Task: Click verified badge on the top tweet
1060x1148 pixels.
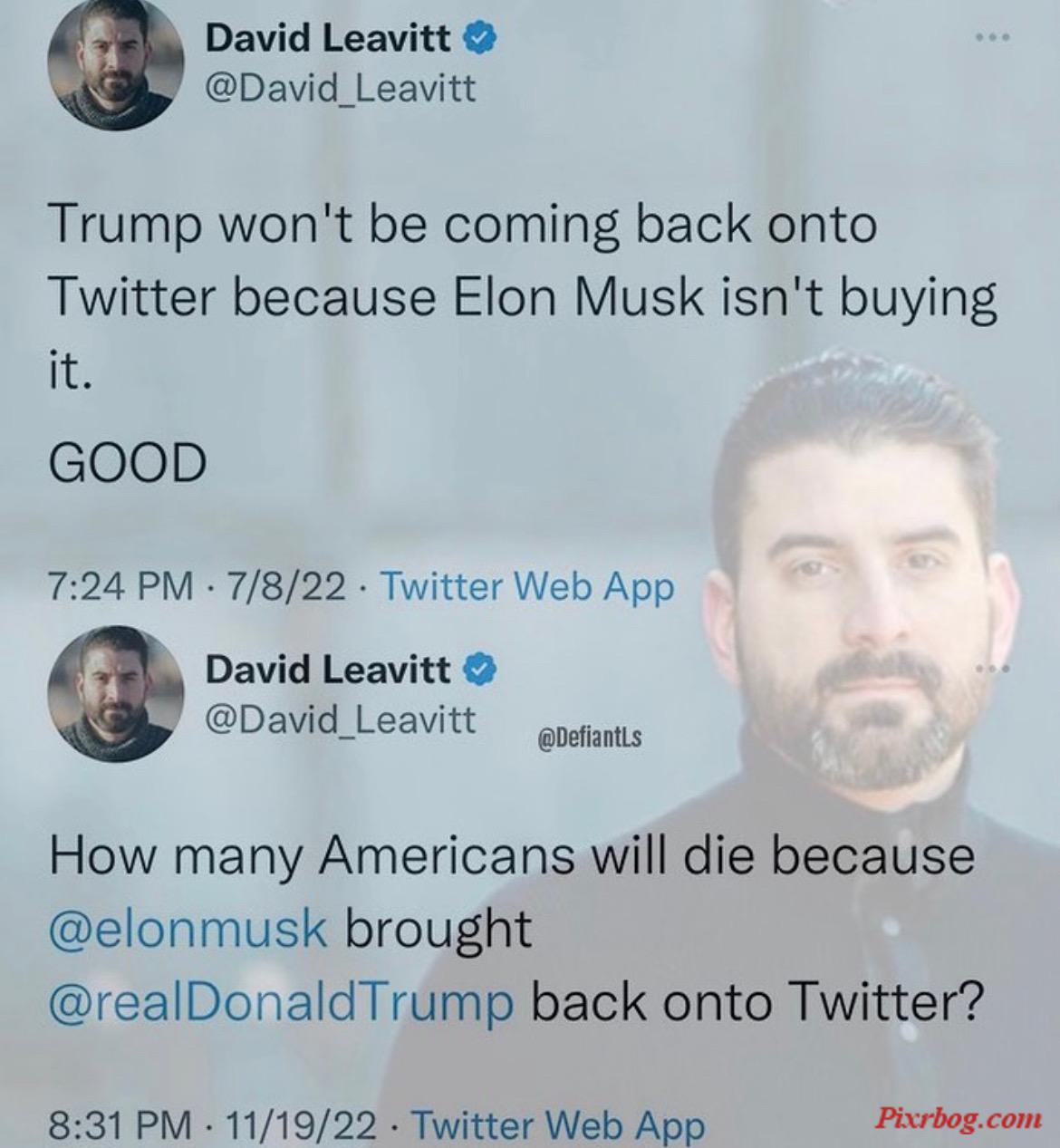Action: pyautogui.click(x=481, y=39)
